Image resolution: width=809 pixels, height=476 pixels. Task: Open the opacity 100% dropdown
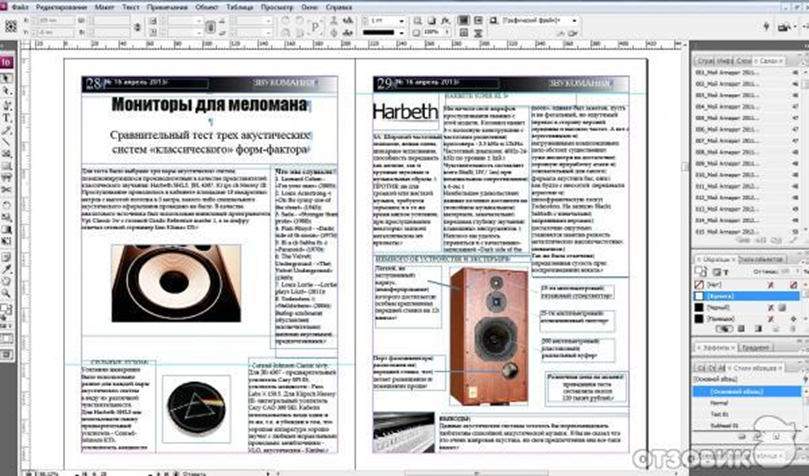[x=447, y=32]
